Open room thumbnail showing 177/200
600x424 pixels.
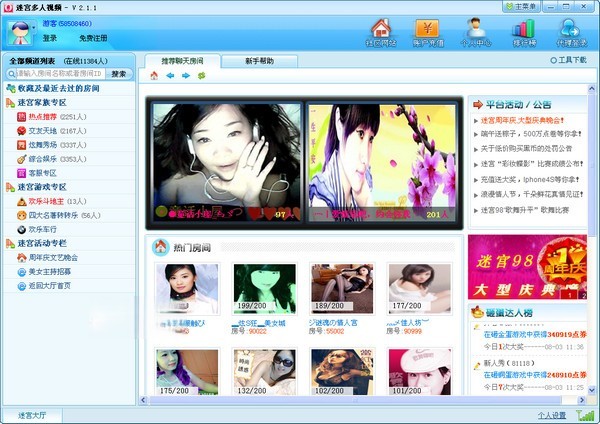(x=420, y=289)
